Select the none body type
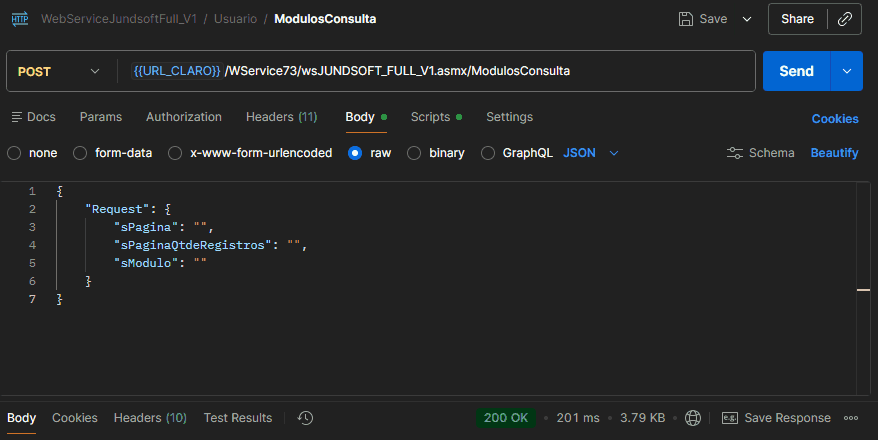Screen dimensions: 878x440 14,153
